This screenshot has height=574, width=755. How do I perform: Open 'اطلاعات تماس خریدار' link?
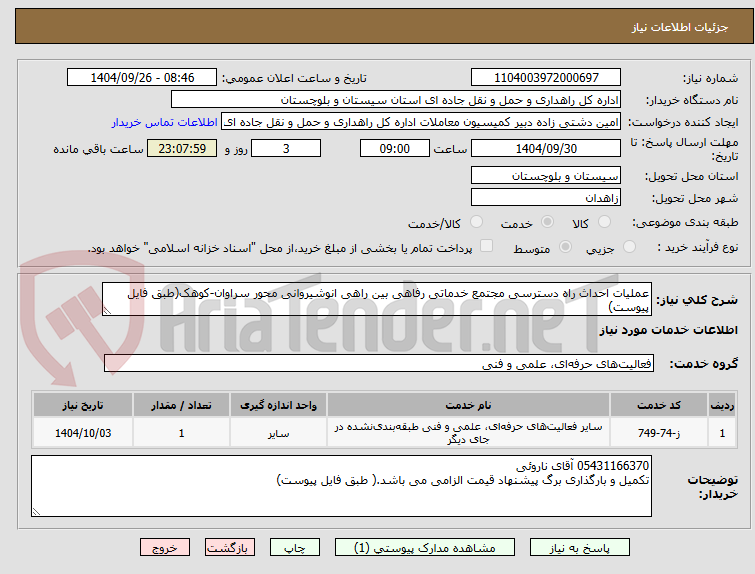tap(165, 122)
